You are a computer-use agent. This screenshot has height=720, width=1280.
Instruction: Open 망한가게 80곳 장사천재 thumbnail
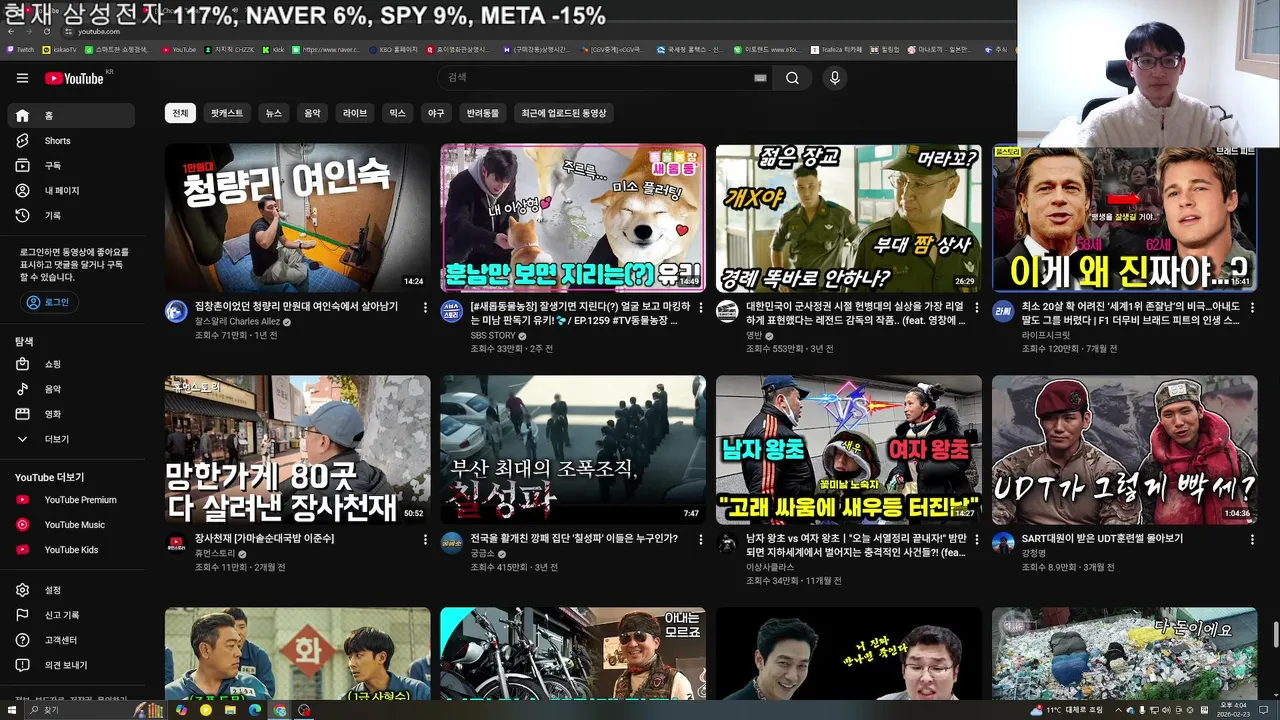tap(297, 450)
